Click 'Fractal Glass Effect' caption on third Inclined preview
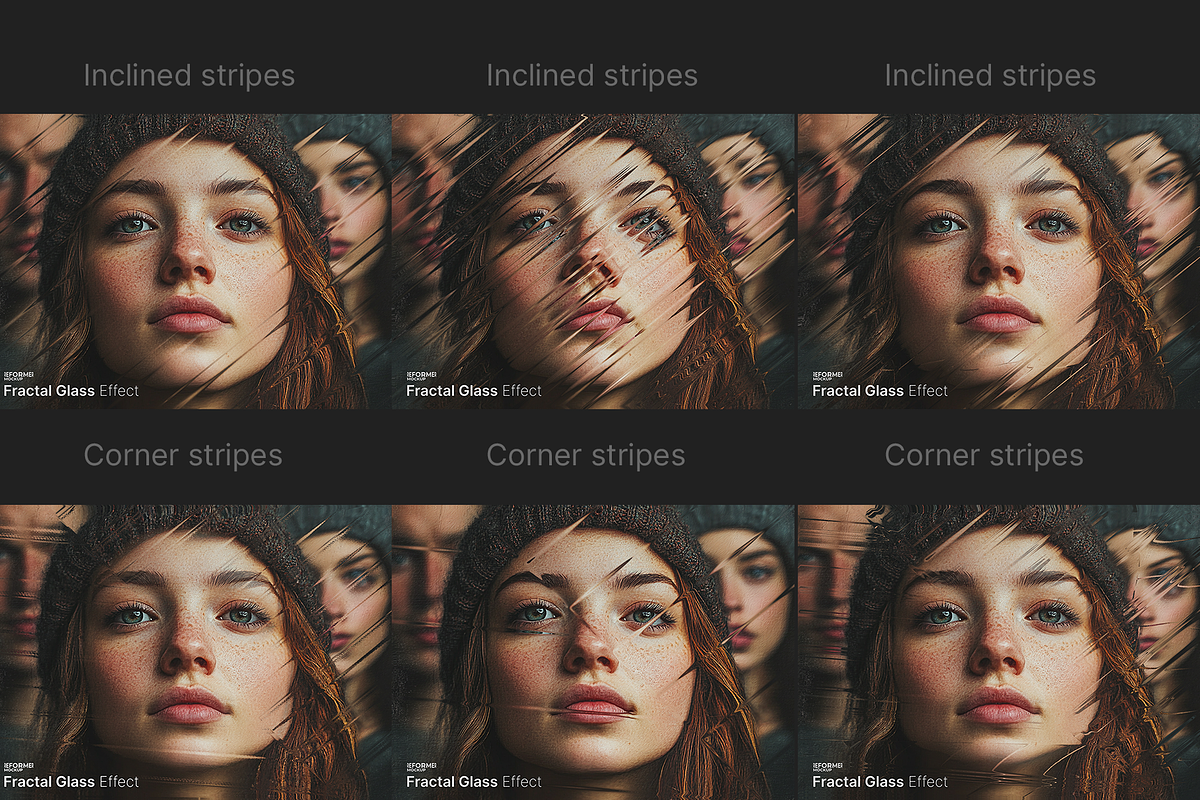The width and height of the screenshot is (1200, 800). point(880,391)
